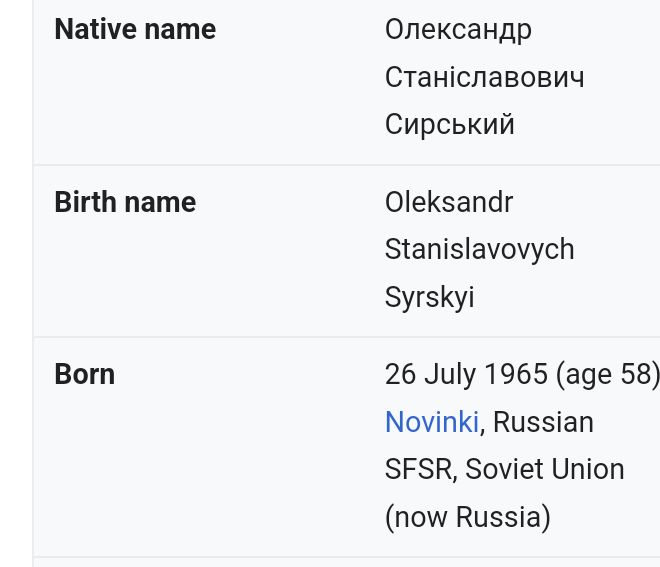
Task: Click the word "Russian" after Novinki
Action: (x=543, y=422)
